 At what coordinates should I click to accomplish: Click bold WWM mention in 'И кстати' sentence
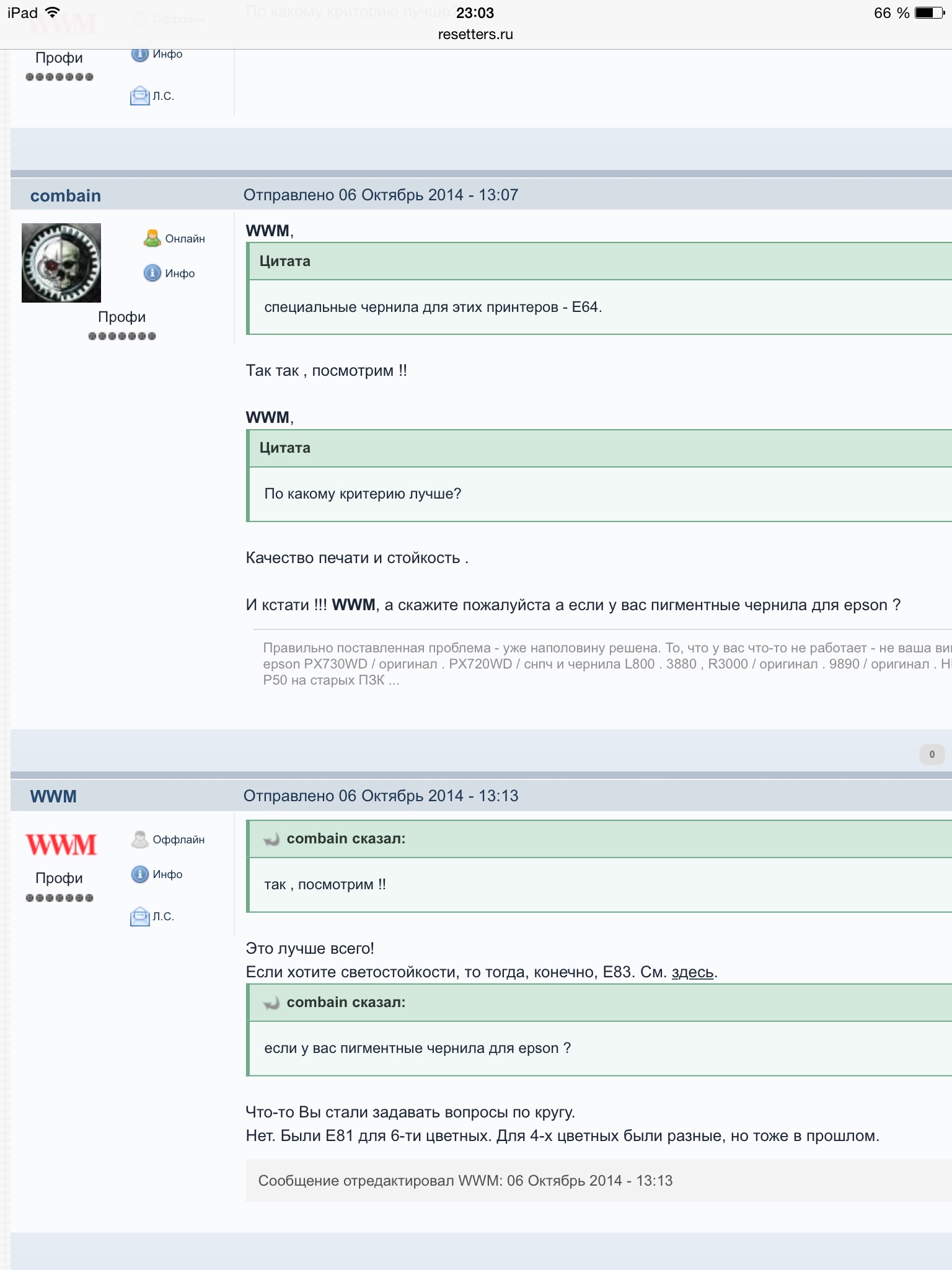click(354, 605)
